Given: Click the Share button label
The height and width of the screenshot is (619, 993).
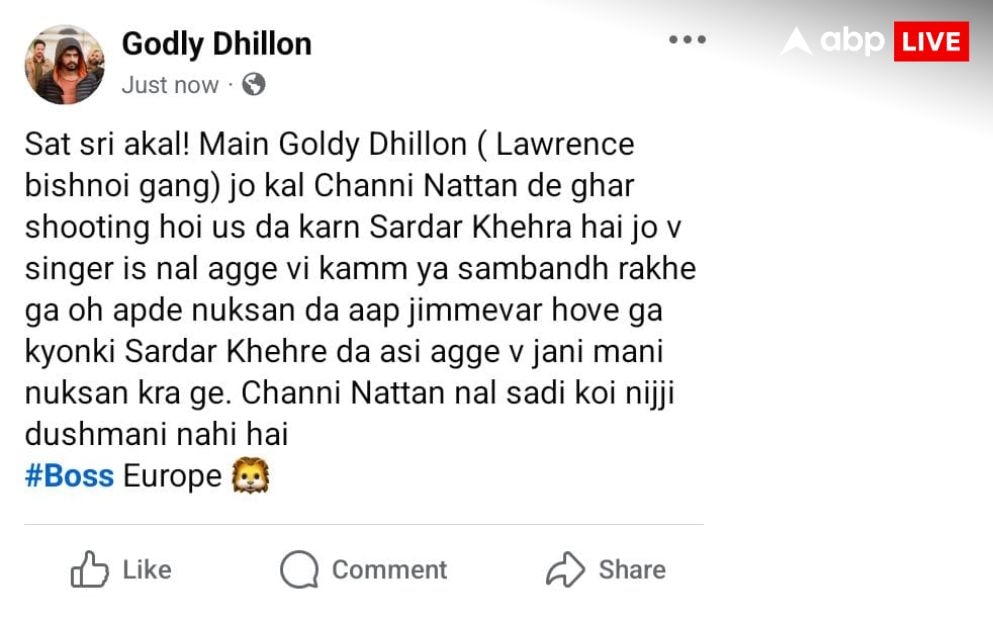Looking at the screenshot, I should tap(632, 570).
